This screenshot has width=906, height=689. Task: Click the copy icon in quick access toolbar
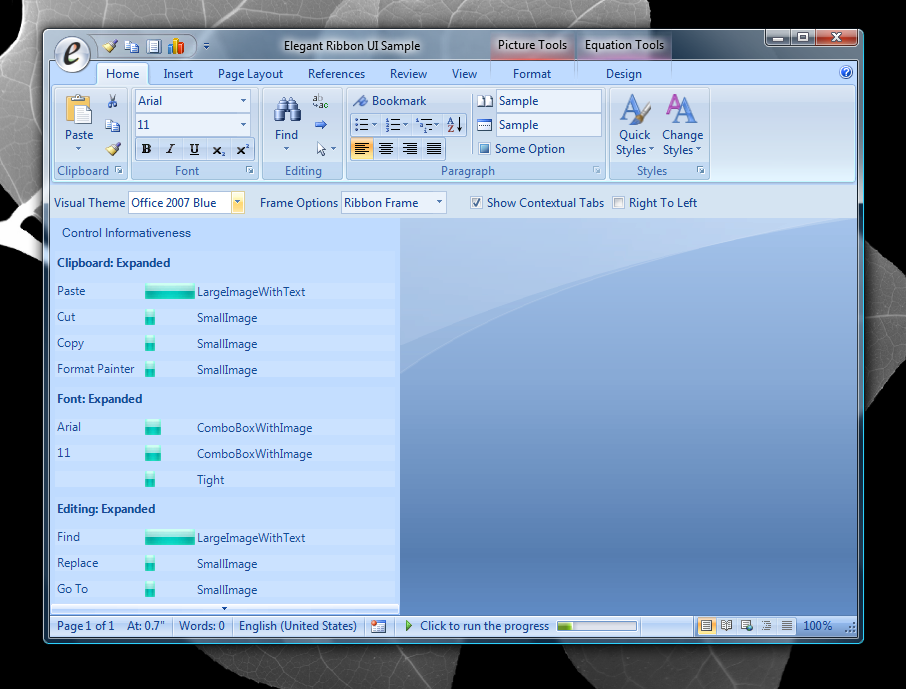[132, 46]
